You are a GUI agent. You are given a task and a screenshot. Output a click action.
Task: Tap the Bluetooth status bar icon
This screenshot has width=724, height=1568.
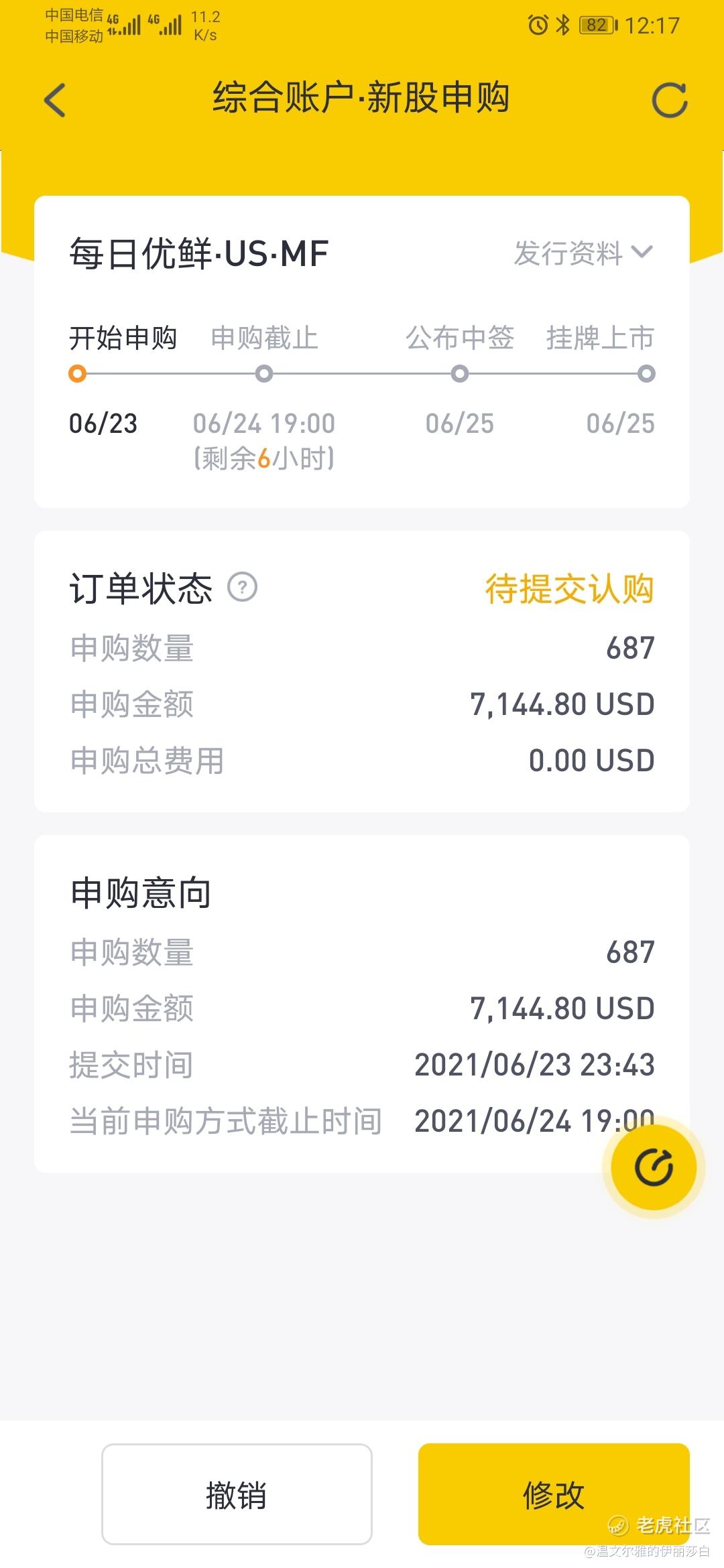563,25
